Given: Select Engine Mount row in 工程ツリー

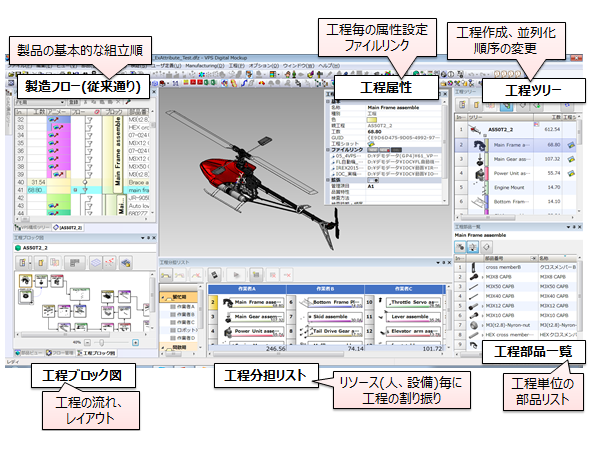Looking at the screenshot, I should (x=517, y=188).
